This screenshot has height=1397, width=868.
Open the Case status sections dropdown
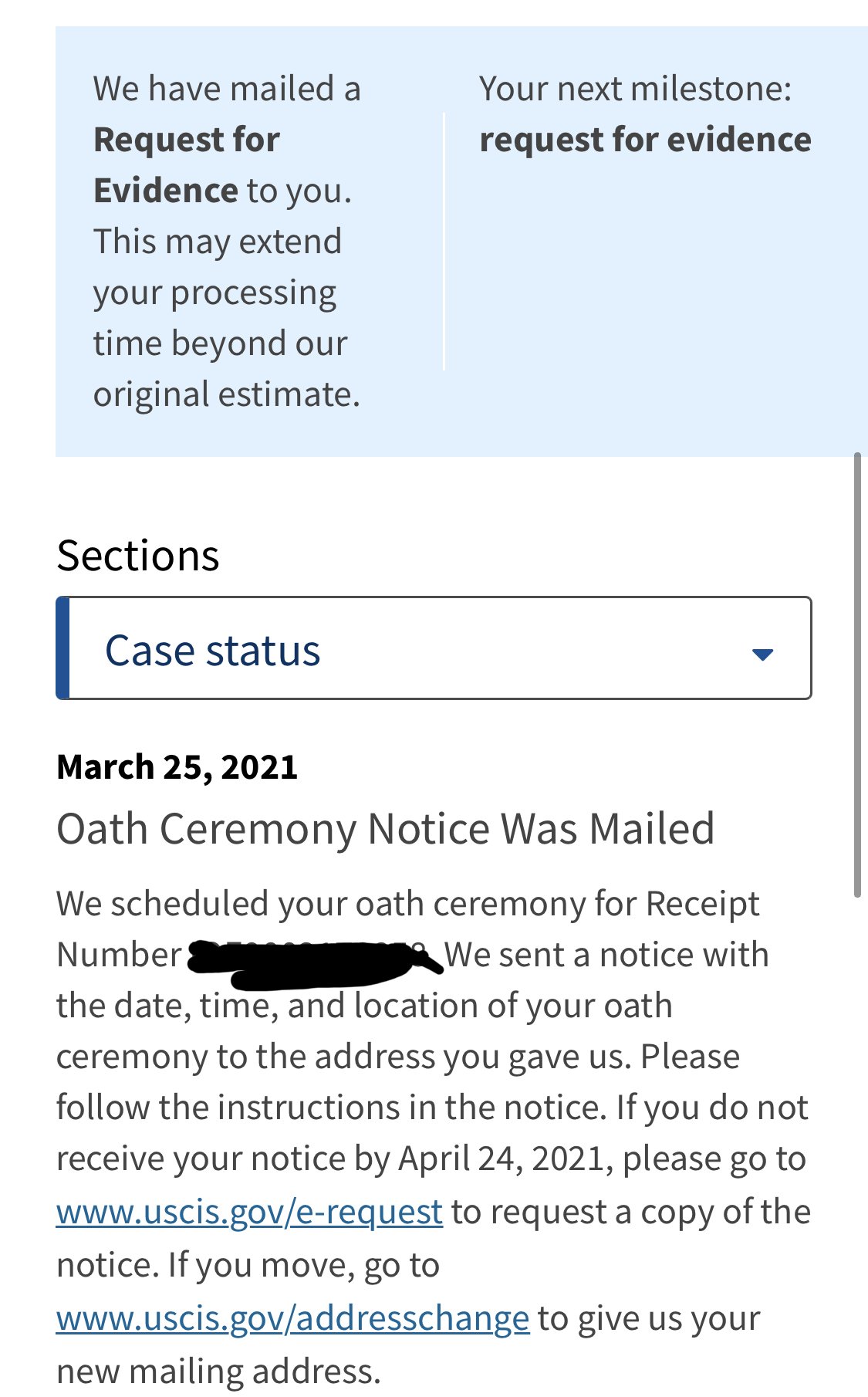434,648
